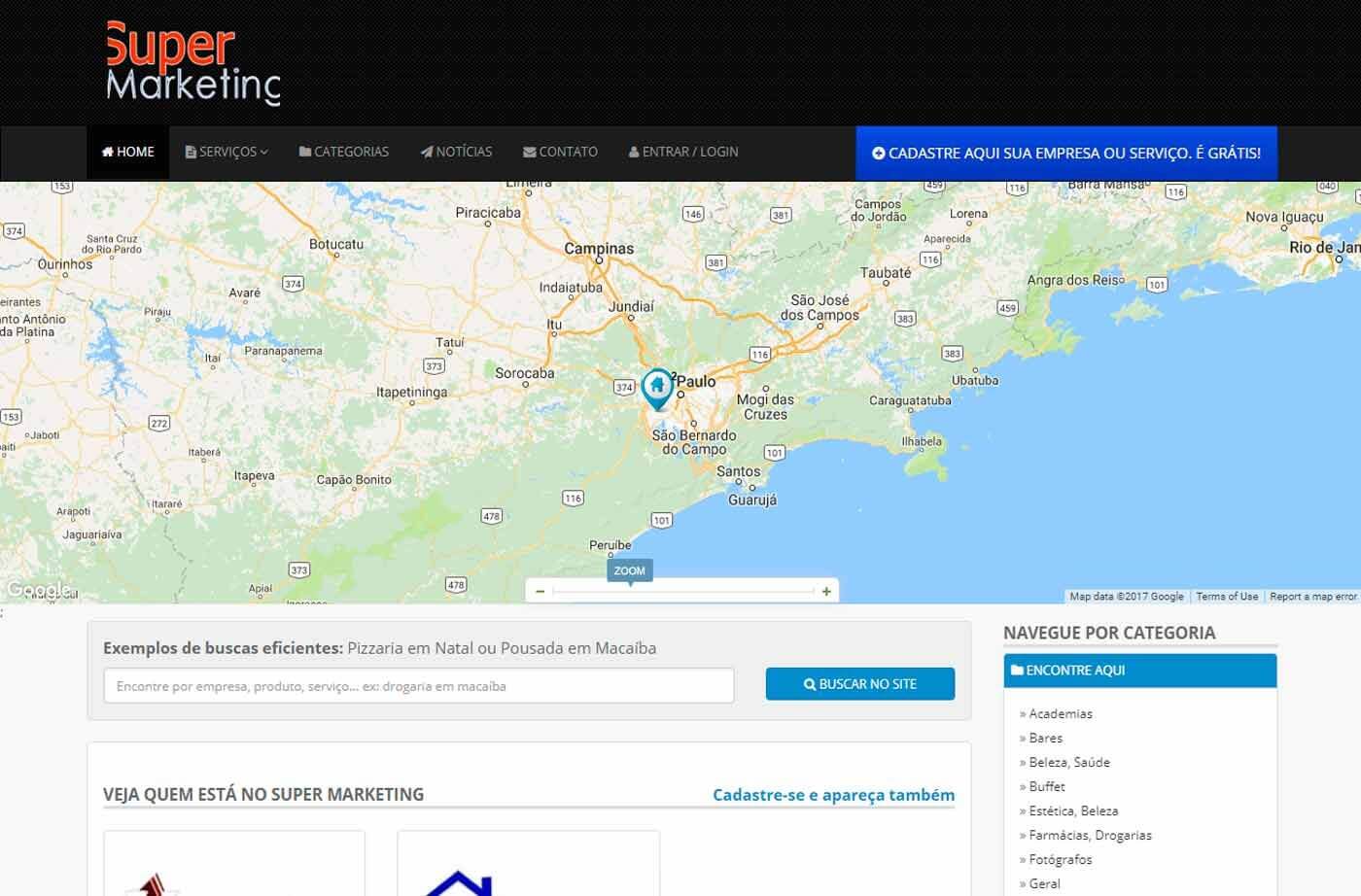Image resolution: width=1361 pixels, height=896 pixels.
Task: Zoom in with the plus icon
Action: (x=826, y=591)
